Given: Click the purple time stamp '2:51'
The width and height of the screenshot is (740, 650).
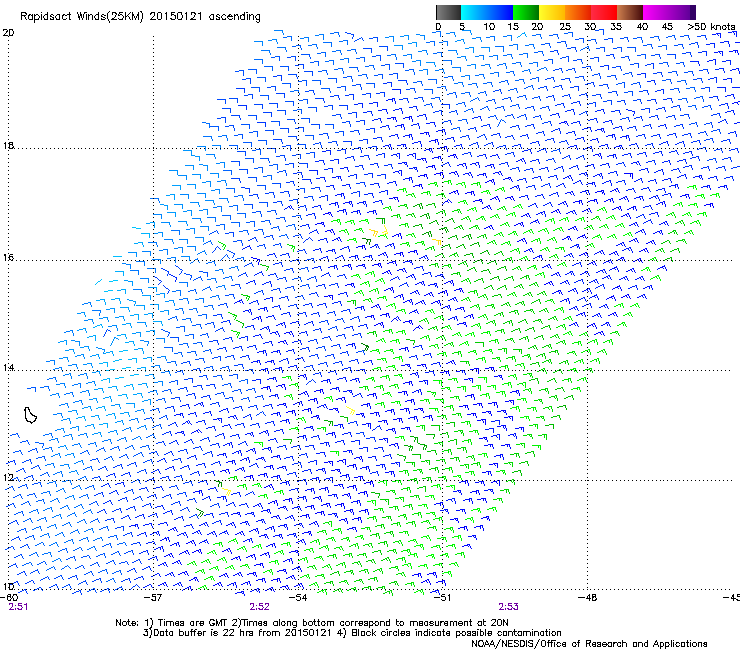Looking at the screenshot, I should [x=18, y=607].
